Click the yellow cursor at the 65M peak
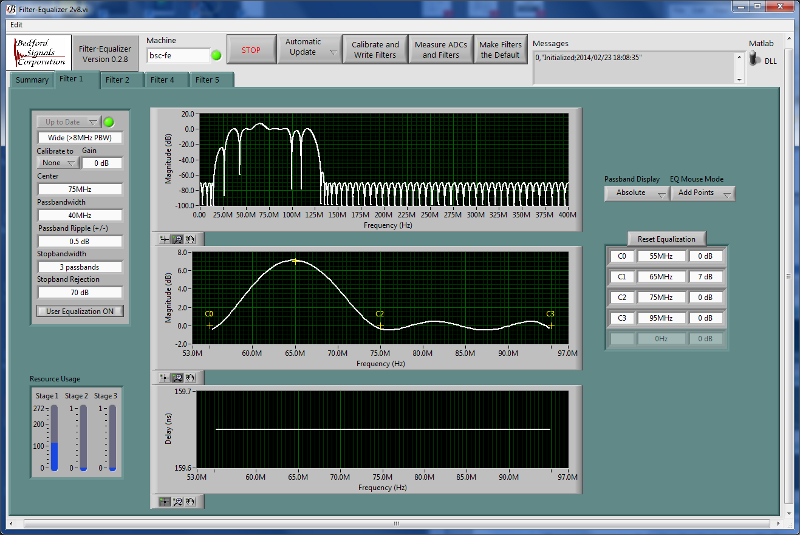The image size is (800, 535). pos(295,261)
